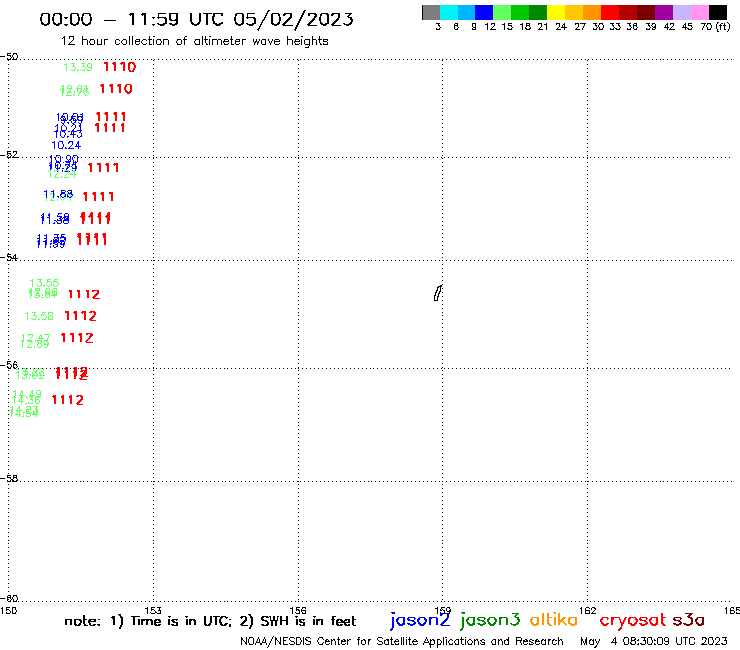Click the red '1112' time beside 13.58
Image resolution: width=740 pixels, height=650 pixels.
80,316
